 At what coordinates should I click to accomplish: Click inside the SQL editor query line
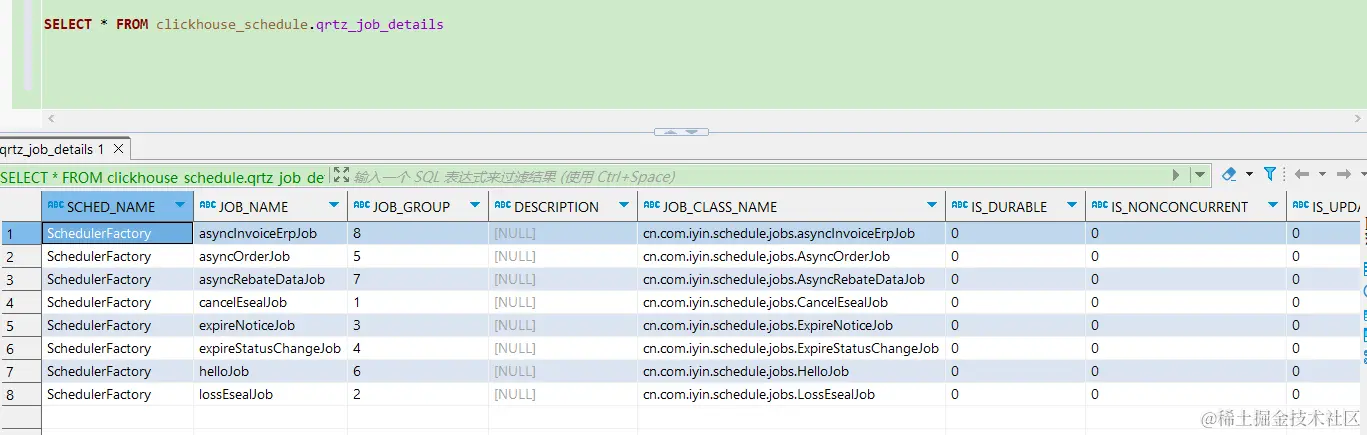coord(244,24)
